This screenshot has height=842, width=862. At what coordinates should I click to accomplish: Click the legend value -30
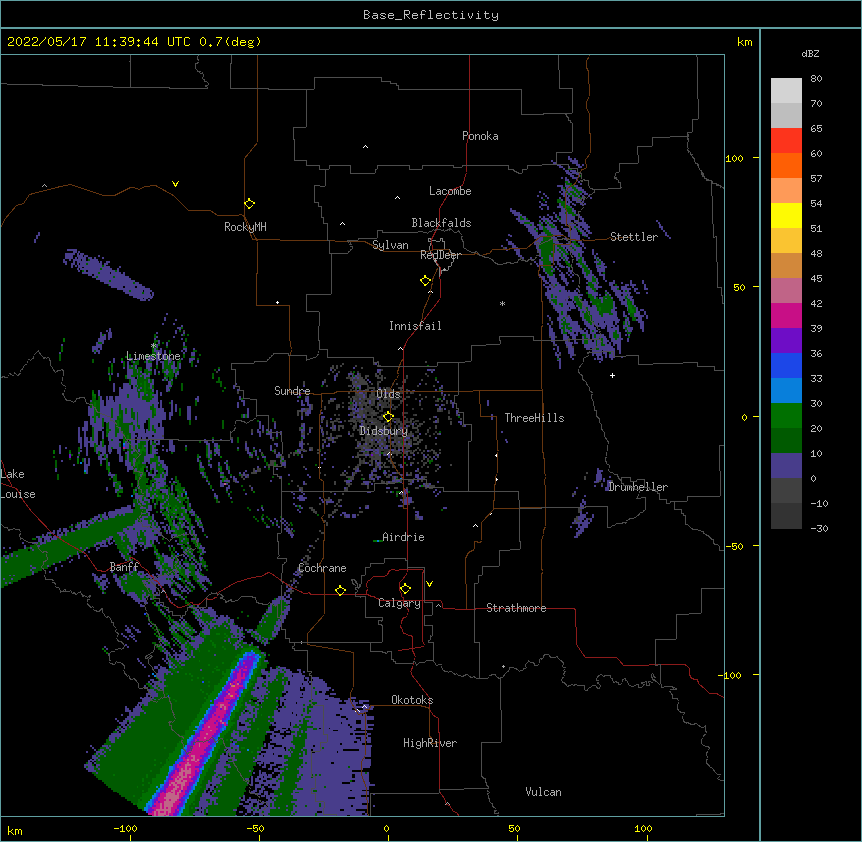click(819, 528)
